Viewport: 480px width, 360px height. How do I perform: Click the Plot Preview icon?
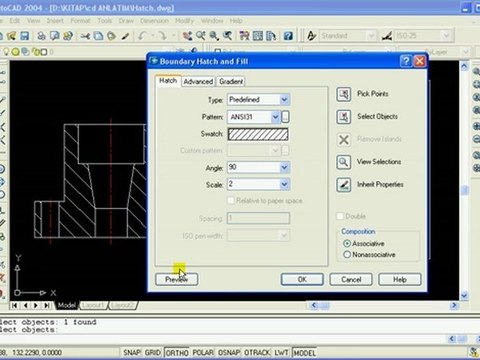[54, 36]
